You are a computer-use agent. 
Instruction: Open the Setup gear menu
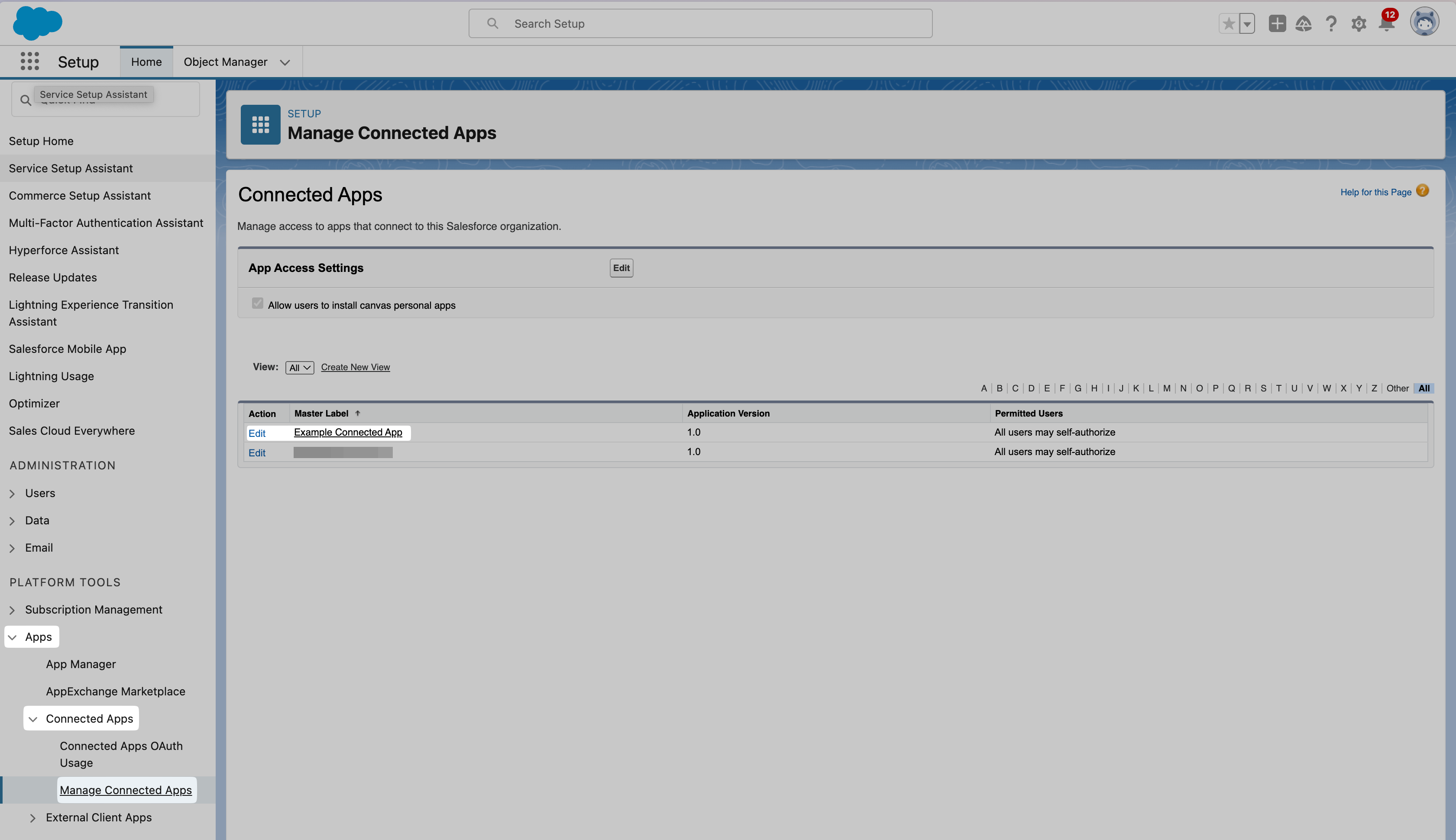(1359, 24)
